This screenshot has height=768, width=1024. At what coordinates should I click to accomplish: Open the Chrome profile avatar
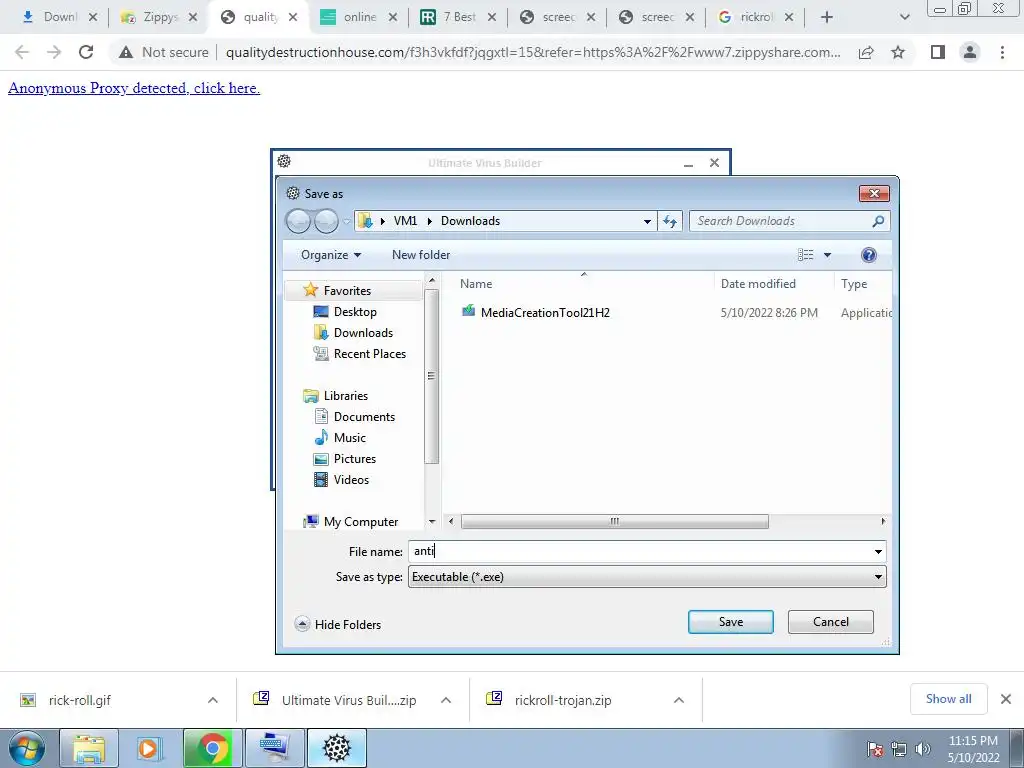tap(970, 52)
